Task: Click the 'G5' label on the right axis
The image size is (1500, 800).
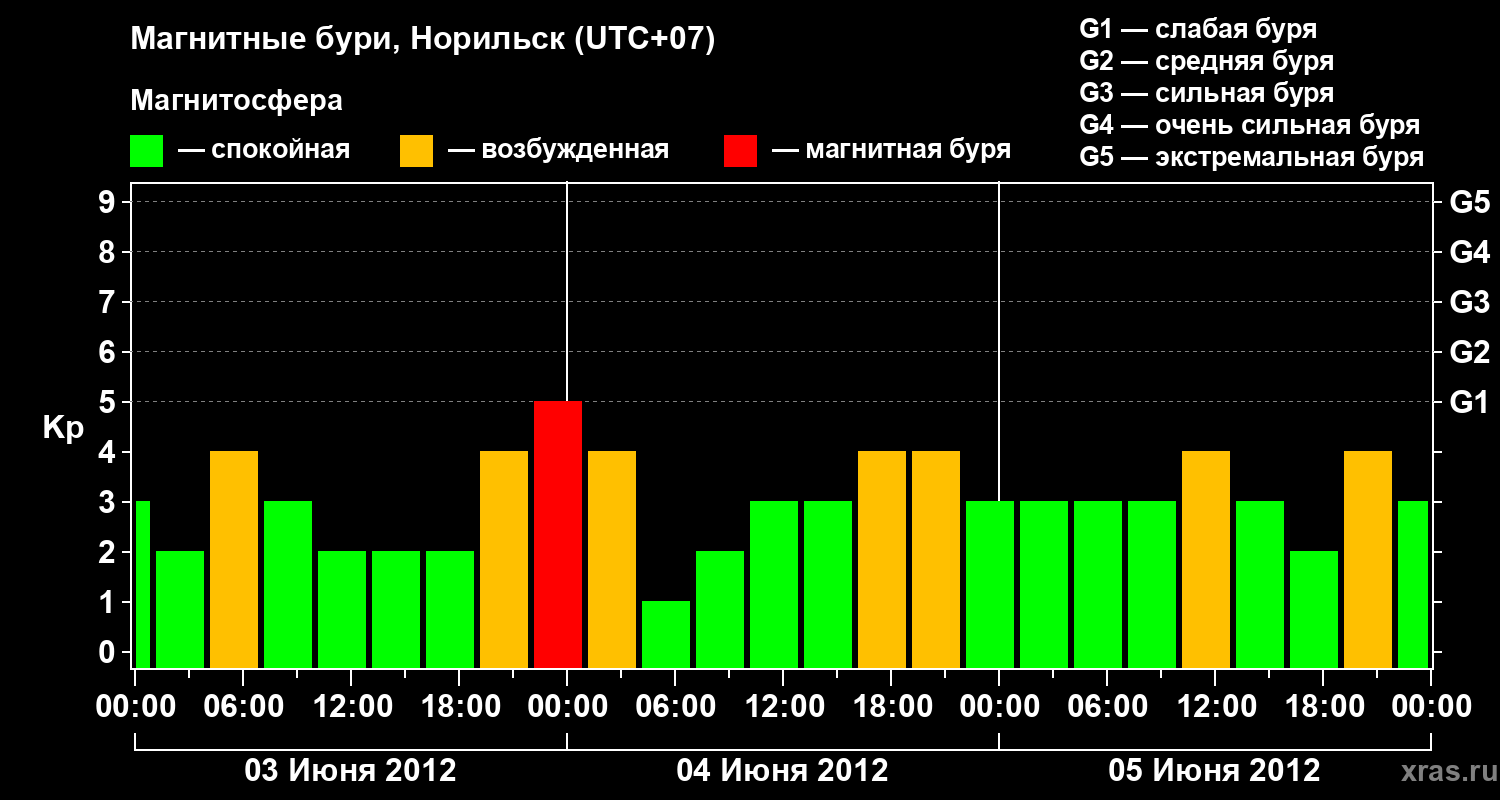Action: tap(1469, 202)
